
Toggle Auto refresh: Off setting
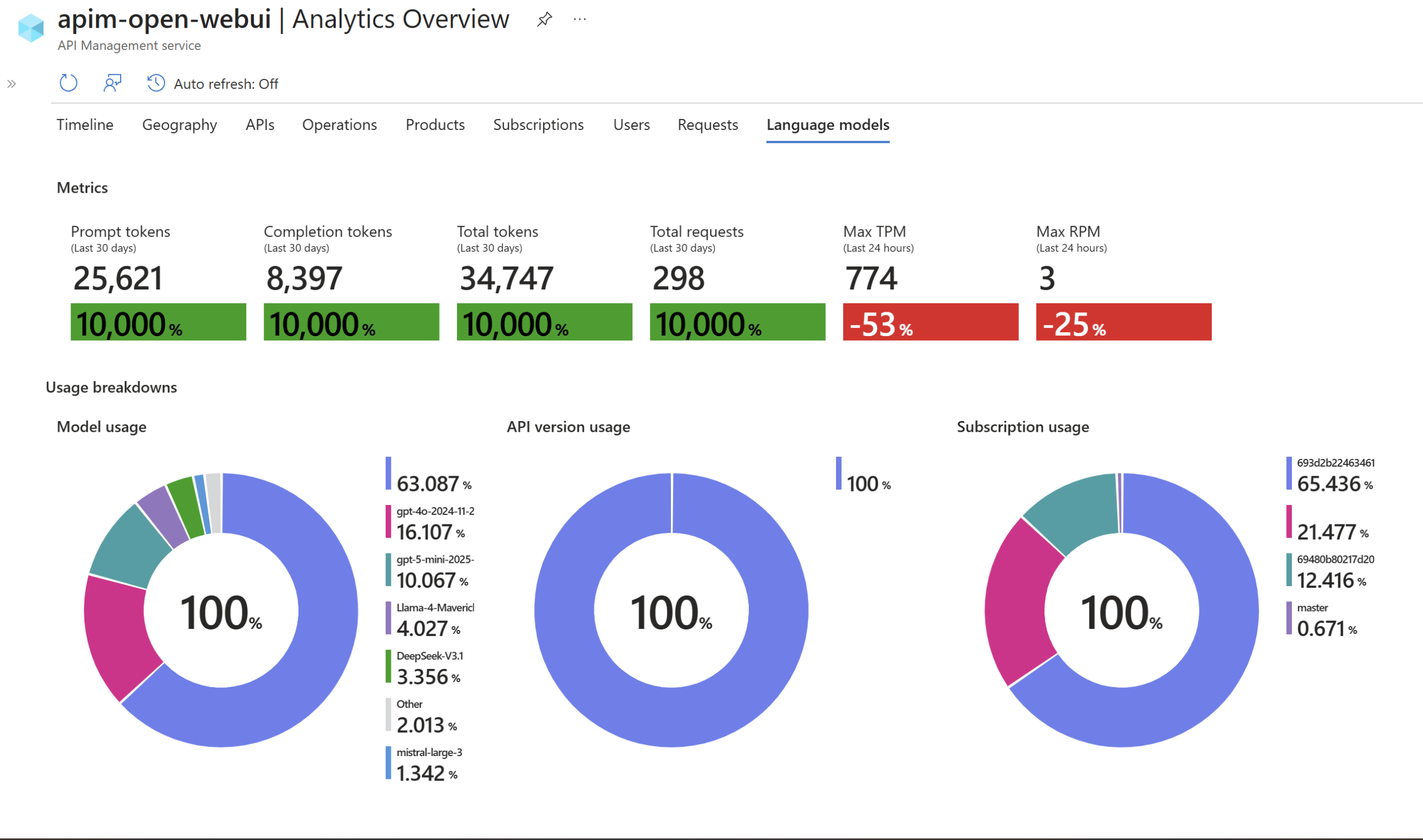(x=225, y=84)
